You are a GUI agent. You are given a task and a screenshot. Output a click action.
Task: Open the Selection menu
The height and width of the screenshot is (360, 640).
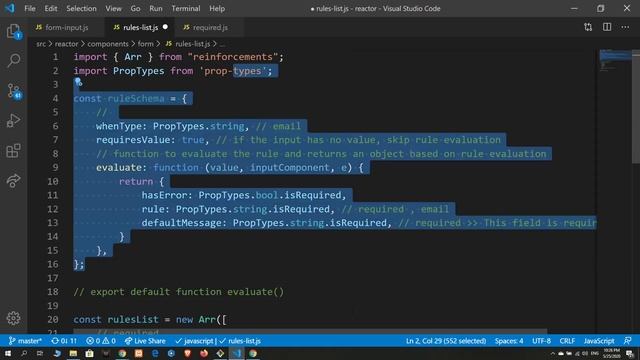pos(81,8)
